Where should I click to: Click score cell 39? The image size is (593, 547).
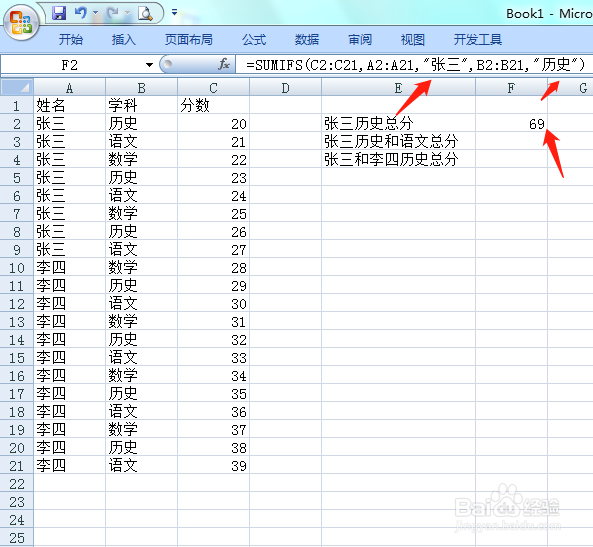[x=213, y=466]
